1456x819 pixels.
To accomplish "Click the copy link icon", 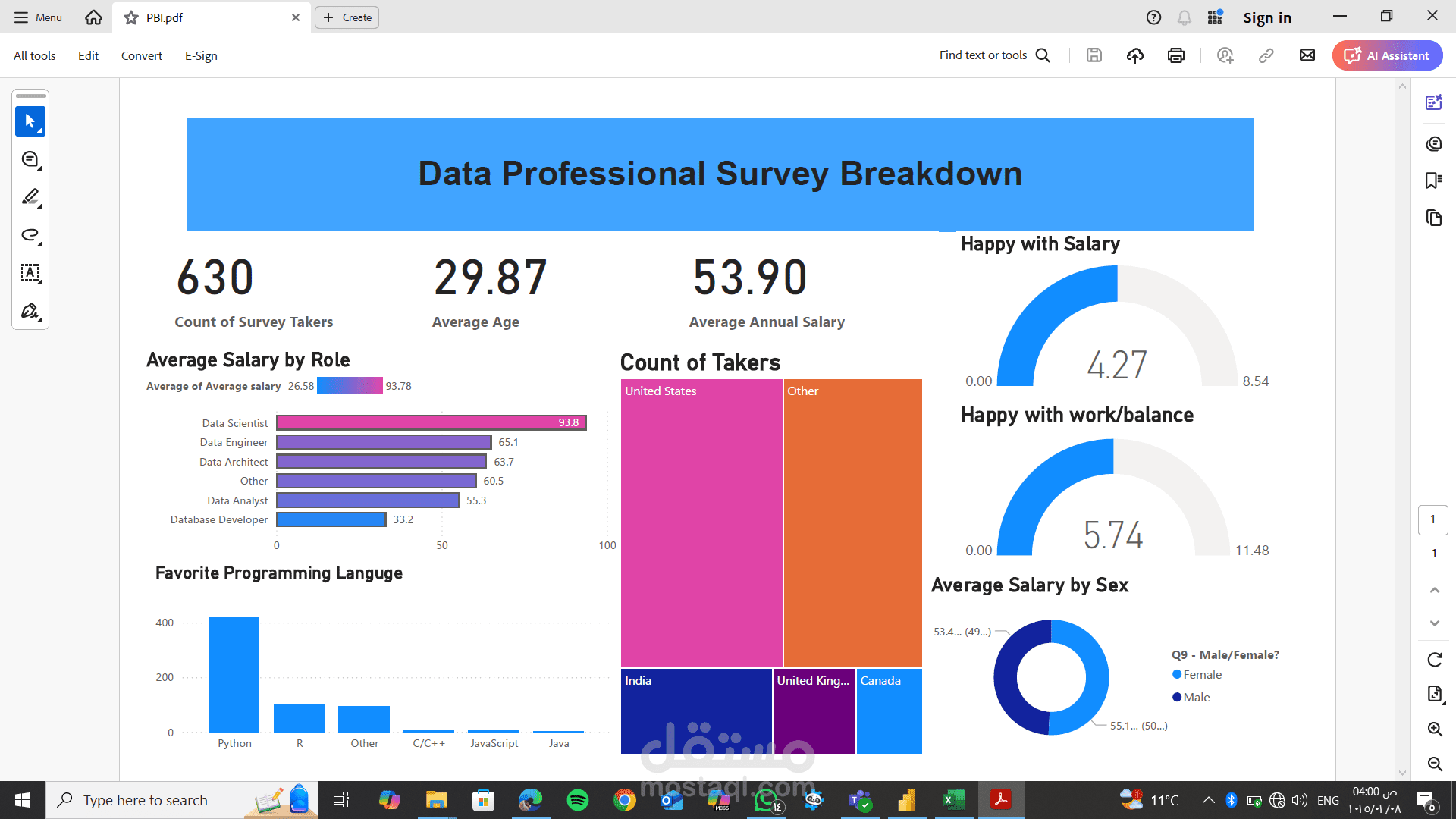I will pyautogui.click(x=1266, y=55).
